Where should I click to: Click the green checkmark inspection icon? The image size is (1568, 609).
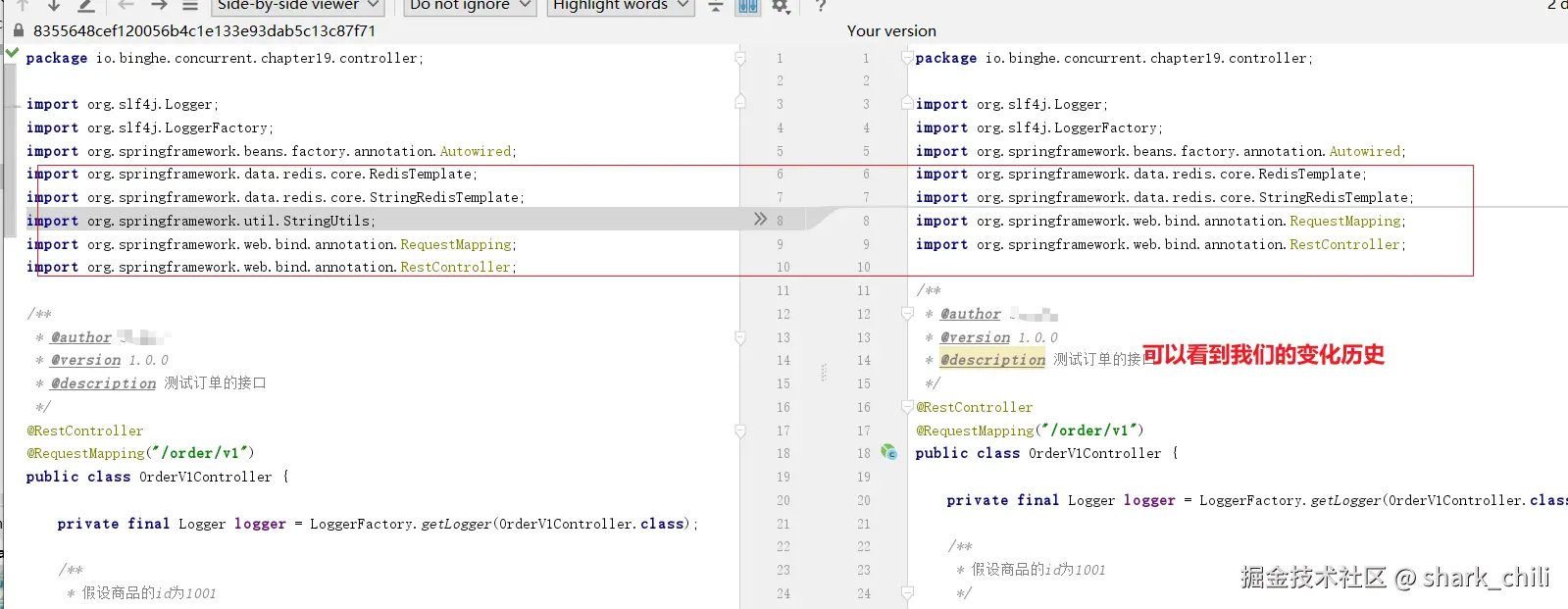pos(12,53)
